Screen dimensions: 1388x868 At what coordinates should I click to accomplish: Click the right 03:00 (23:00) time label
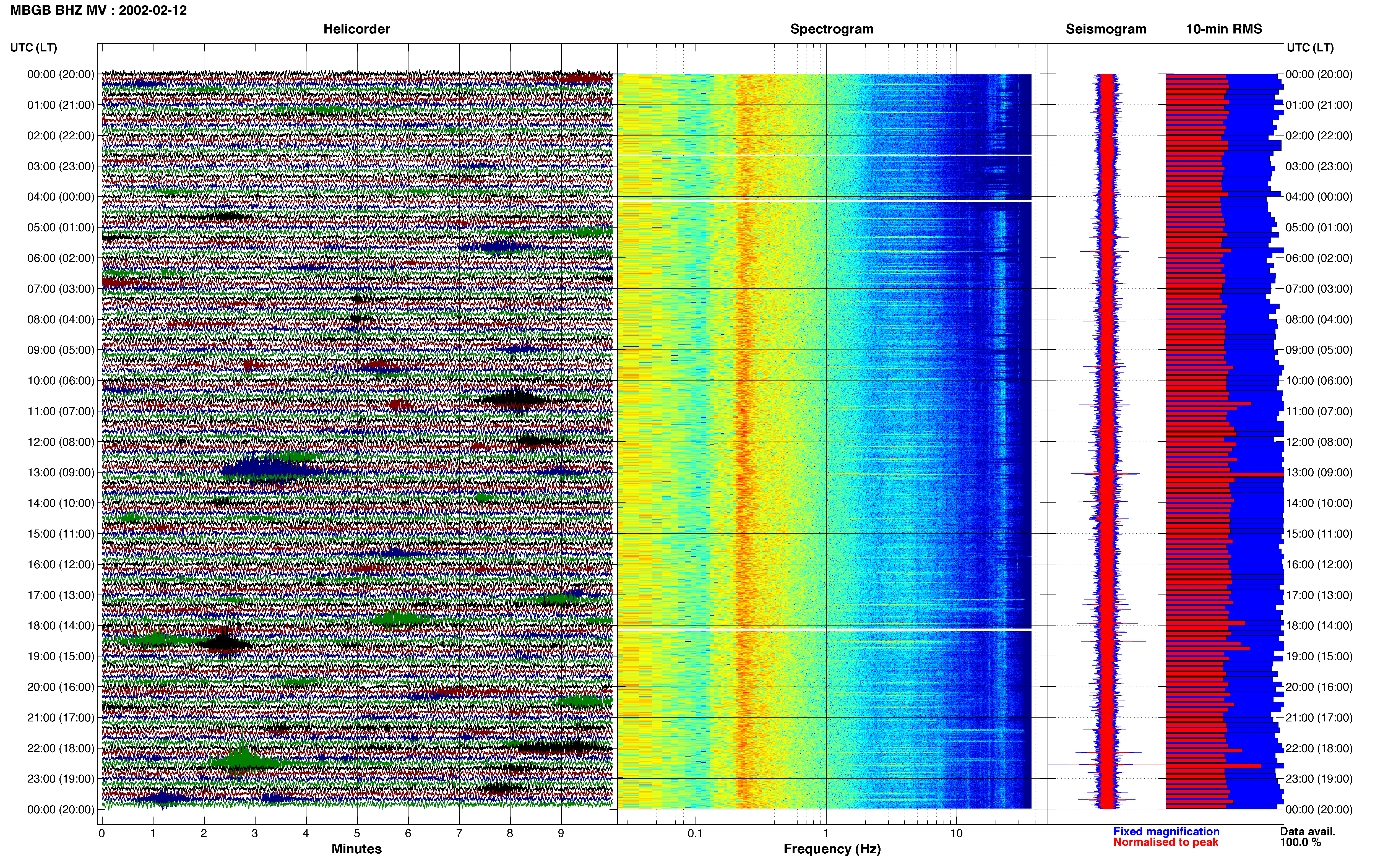tap(1319, 166)
